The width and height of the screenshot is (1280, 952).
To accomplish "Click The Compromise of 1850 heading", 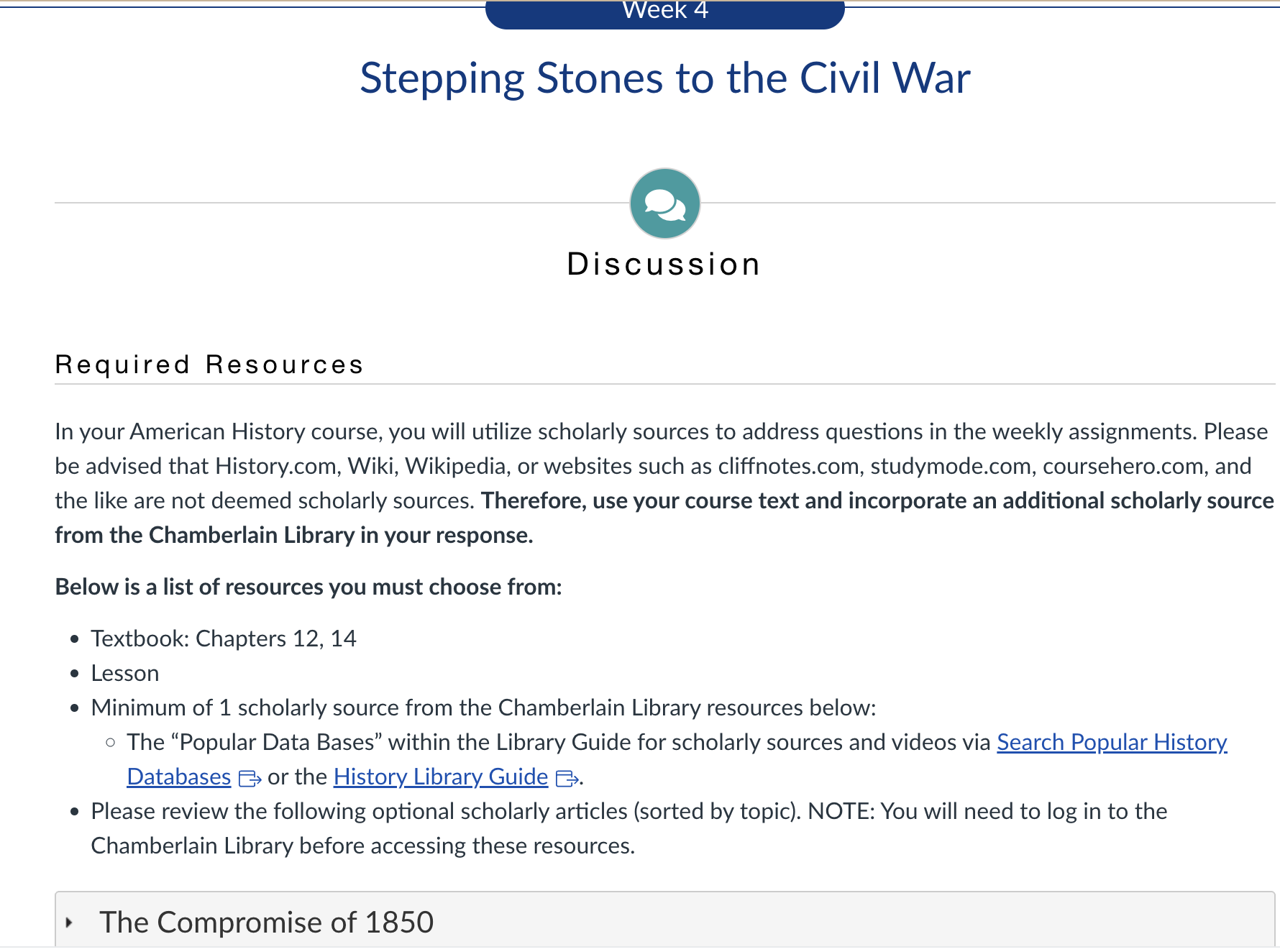I will (266, 923).
